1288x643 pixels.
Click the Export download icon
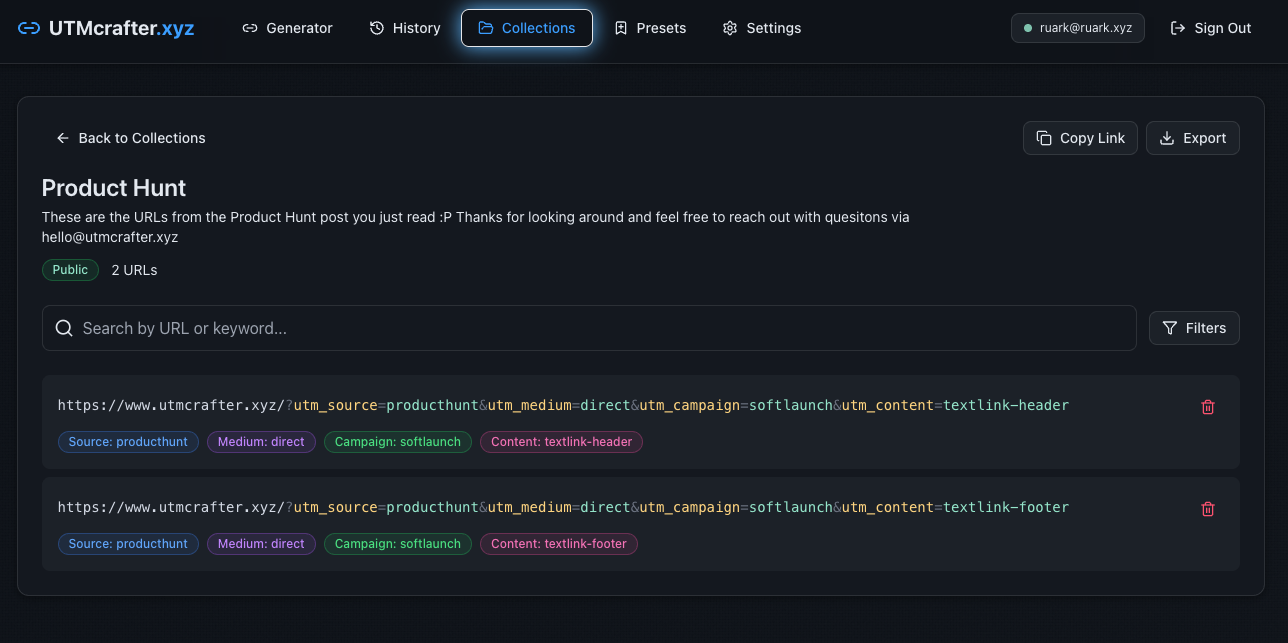tap(1166, 138)
